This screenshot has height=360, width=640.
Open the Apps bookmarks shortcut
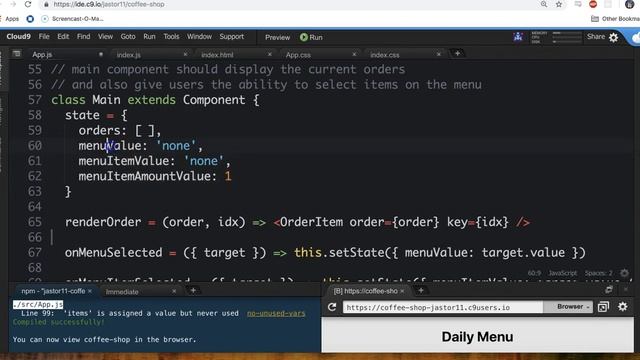click(12, 19)
